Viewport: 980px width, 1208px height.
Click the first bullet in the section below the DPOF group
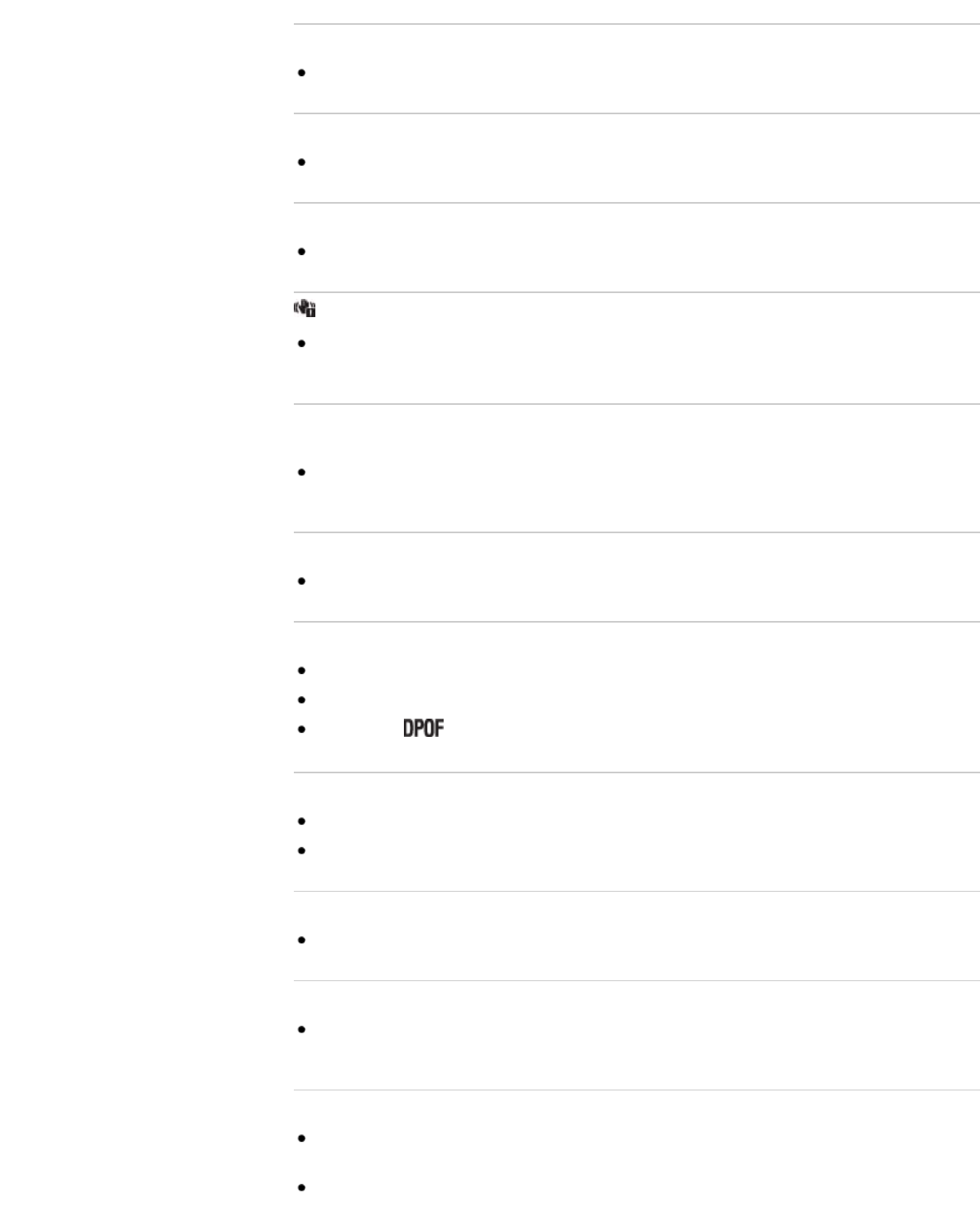[x=301, y=821]
